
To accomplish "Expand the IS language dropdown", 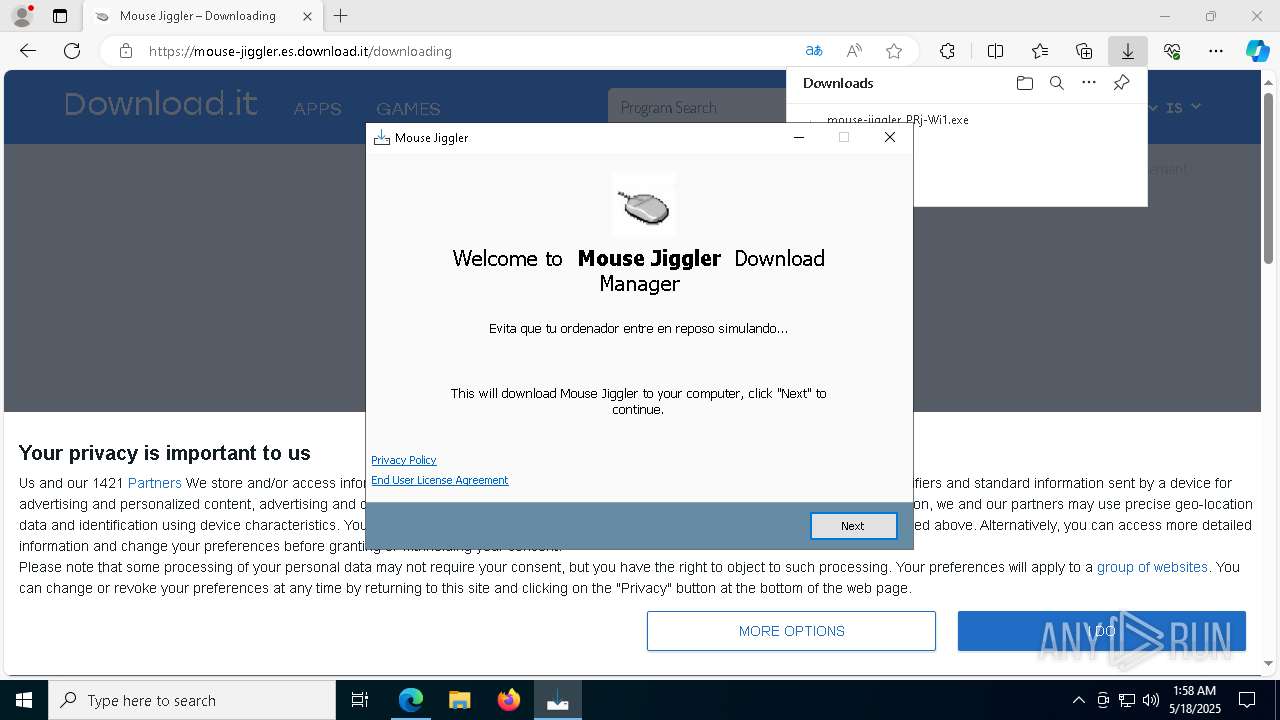I will 1183,107.
